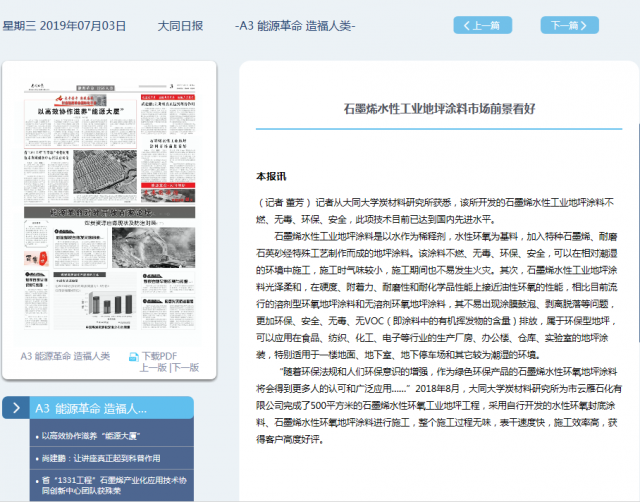Screen dimensions: 640x502
Task: Download the page via 下载PDF link
Action: point(159,356)
